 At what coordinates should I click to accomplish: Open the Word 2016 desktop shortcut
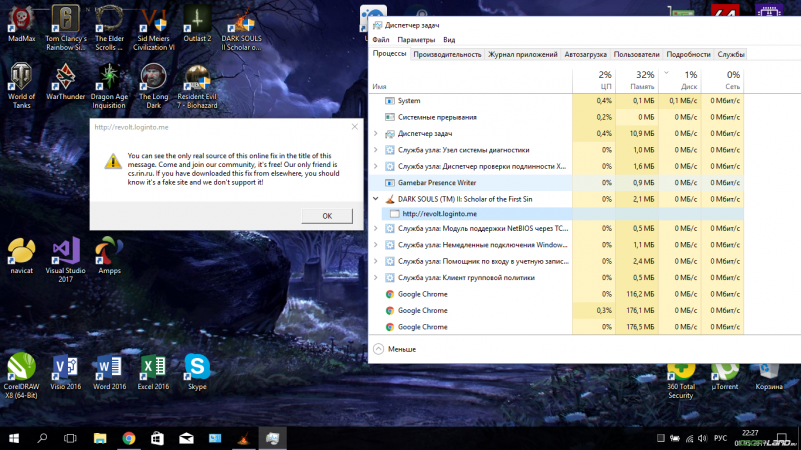[109, 372]
